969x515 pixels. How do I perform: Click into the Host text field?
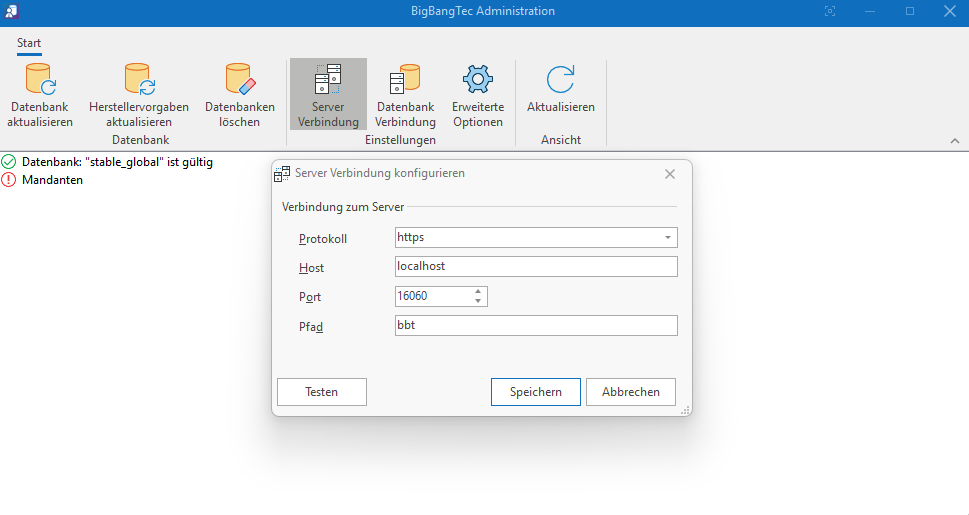(x=536, y=267)
